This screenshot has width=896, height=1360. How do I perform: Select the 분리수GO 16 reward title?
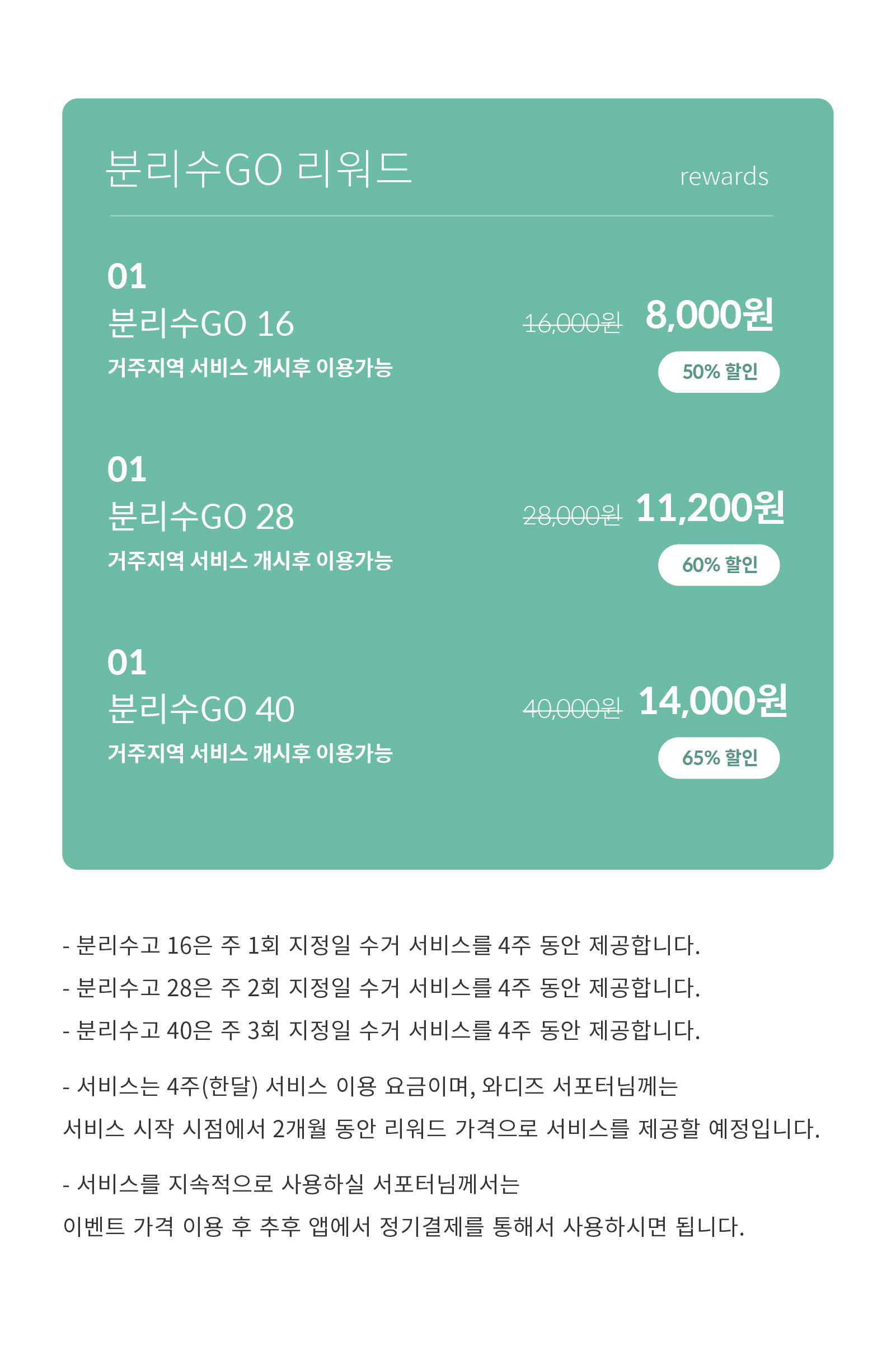(200, 323)
